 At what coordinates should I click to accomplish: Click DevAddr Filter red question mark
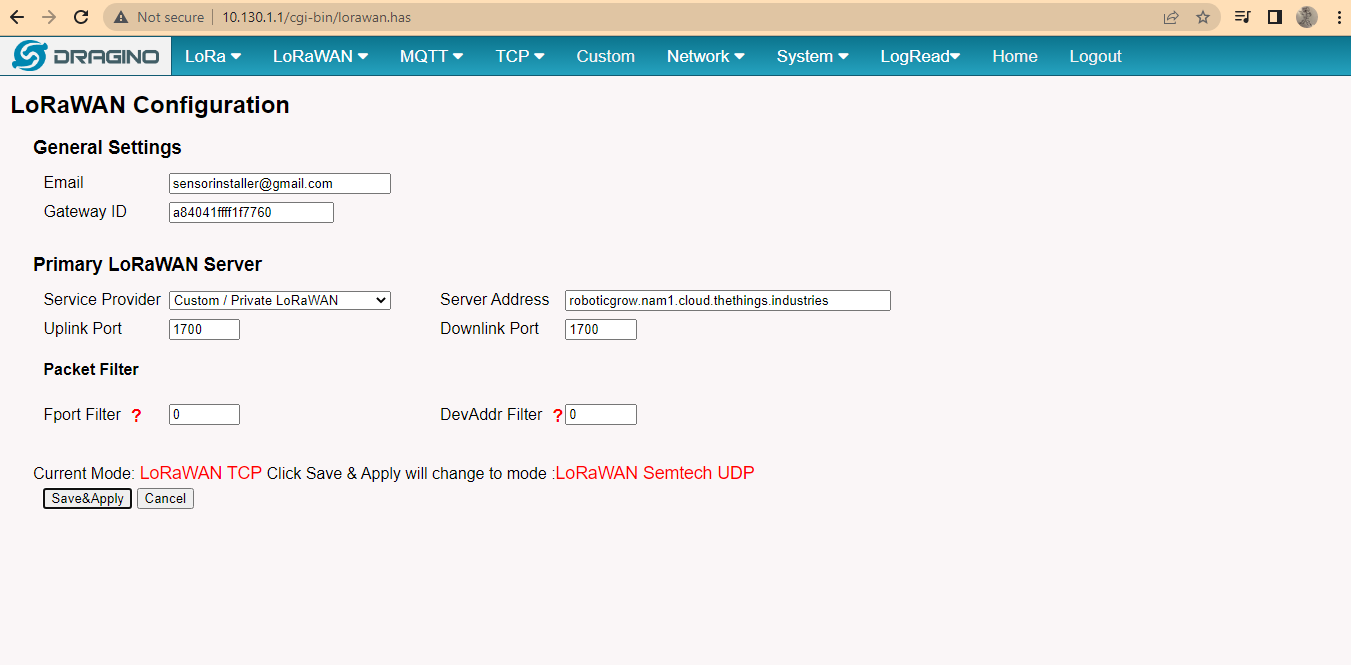click(x=558, y=416)
